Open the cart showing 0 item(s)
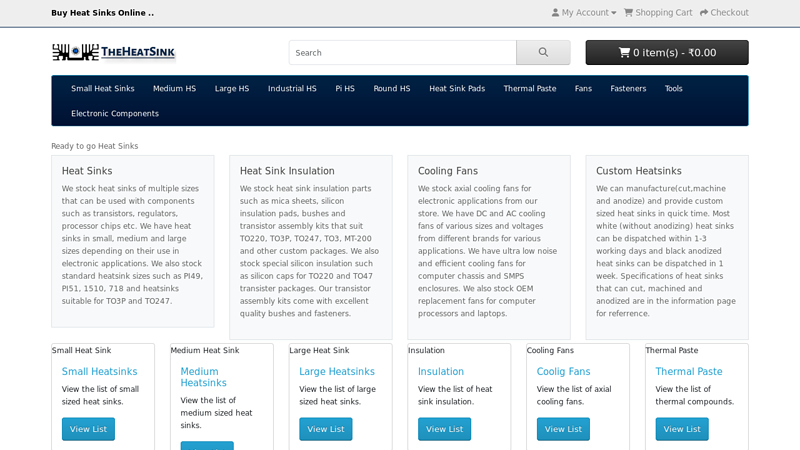This screenshot has height=450, width=800. coord(666,53)
